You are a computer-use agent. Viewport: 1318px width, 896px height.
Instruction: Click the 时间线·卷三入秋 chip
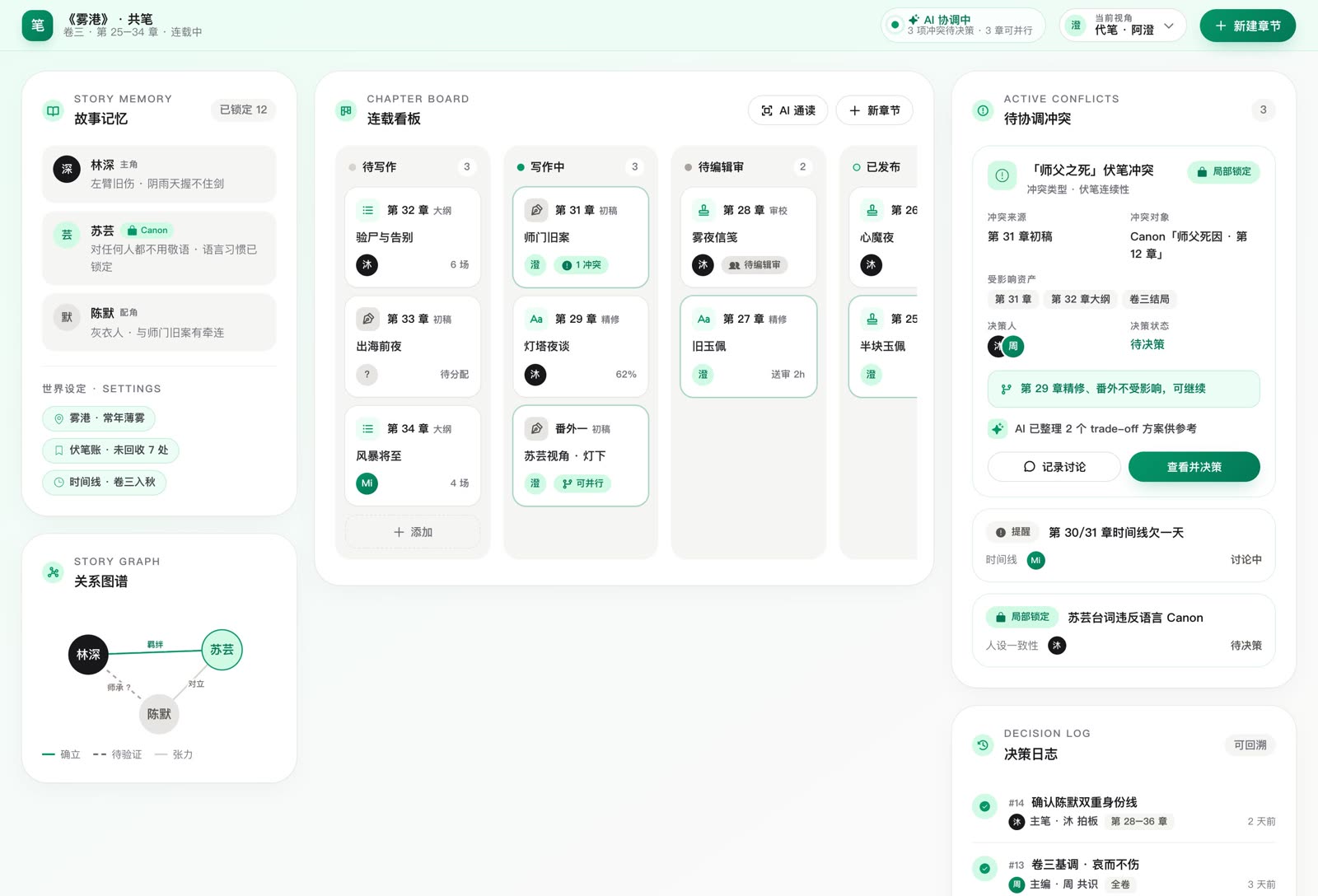tap(105, 482)
